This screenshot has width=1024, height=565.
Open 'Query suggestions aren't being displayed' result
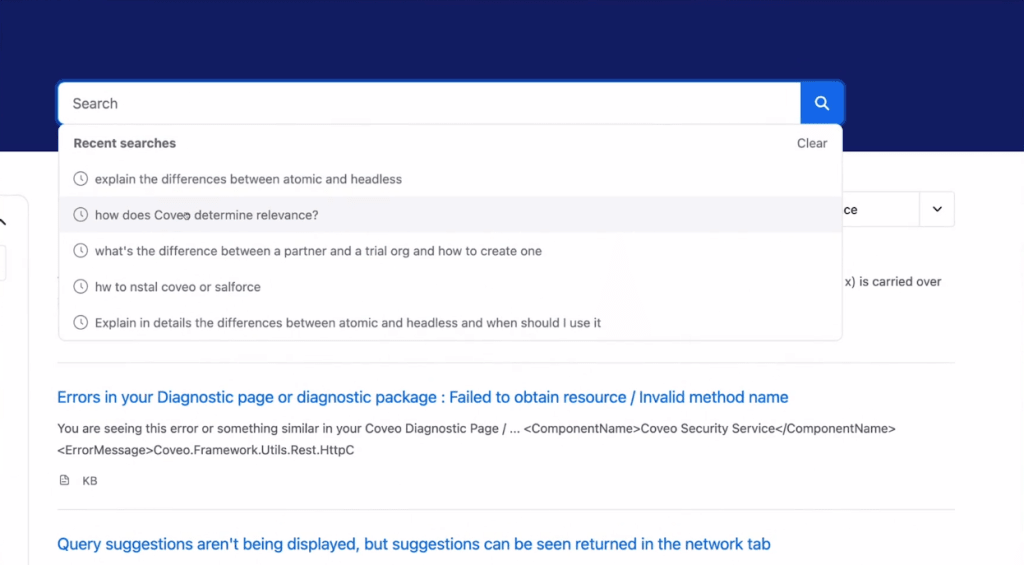[413, 544]
